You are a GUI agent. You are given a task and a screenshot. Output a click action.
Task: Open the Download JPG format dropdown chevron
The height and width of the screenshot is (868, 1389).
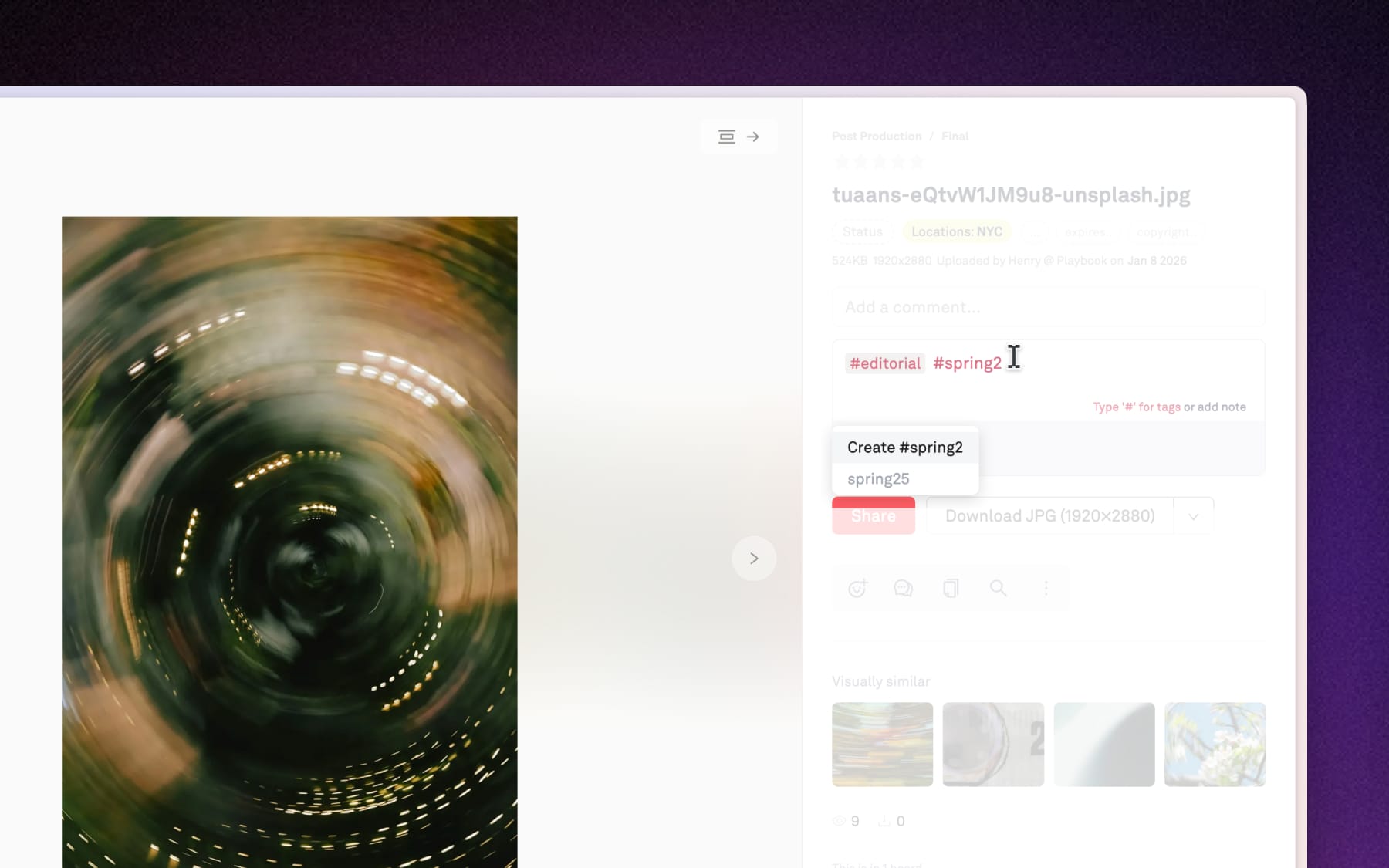1192,515
